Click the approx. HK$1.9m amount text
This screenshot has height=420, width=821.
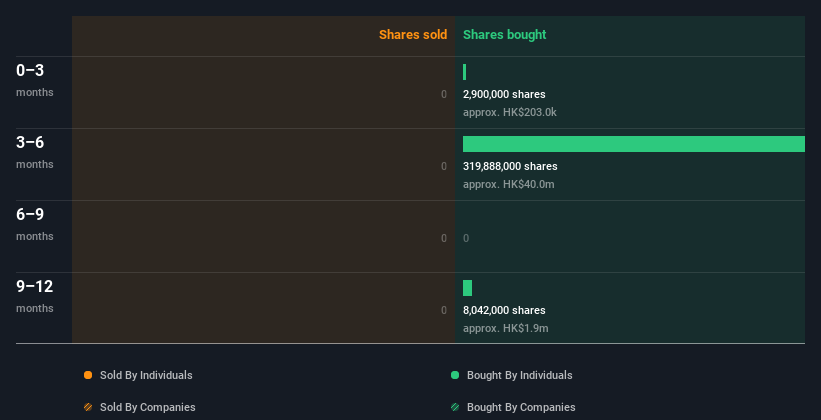pyautogui.click(x=506, y=328)
